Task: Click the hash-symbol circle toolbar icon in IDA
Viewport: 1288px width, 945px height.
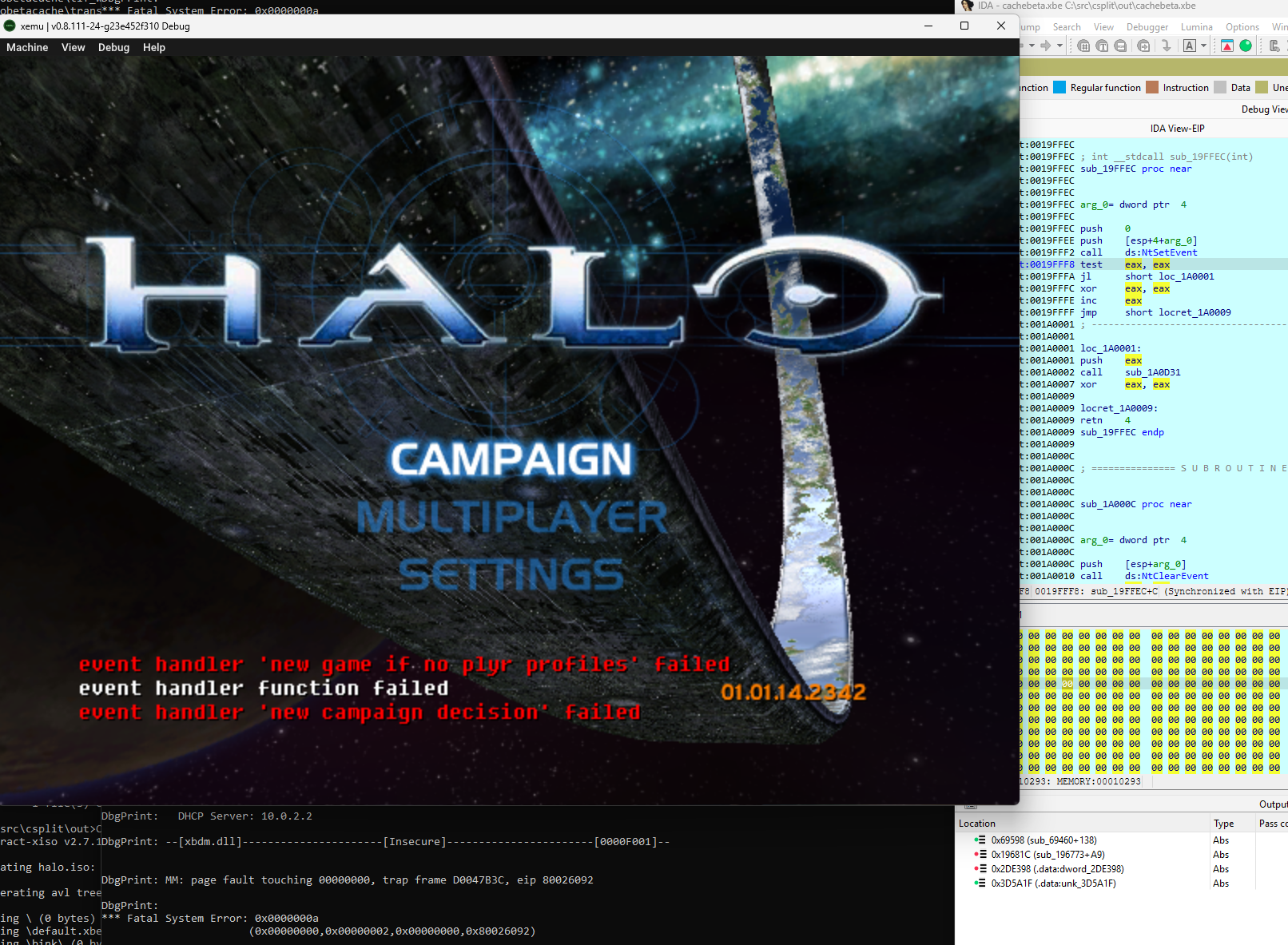Action: coord(1083,46)
